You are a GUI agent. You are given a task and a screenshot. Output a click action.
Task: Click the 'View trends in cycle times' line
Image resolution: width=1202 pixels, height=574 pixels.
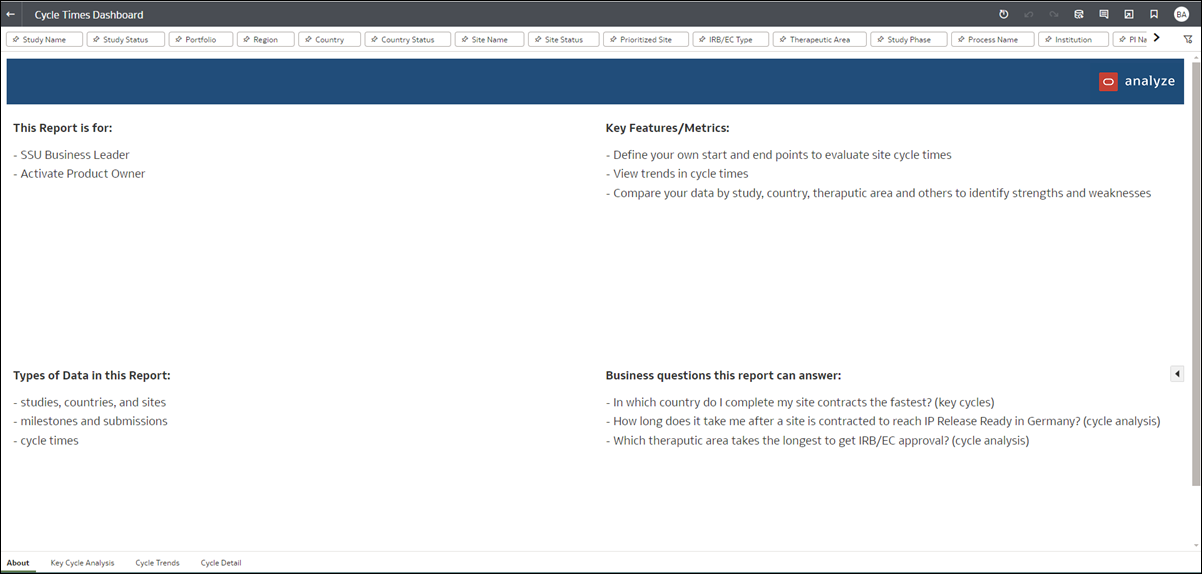click(677, 174)
